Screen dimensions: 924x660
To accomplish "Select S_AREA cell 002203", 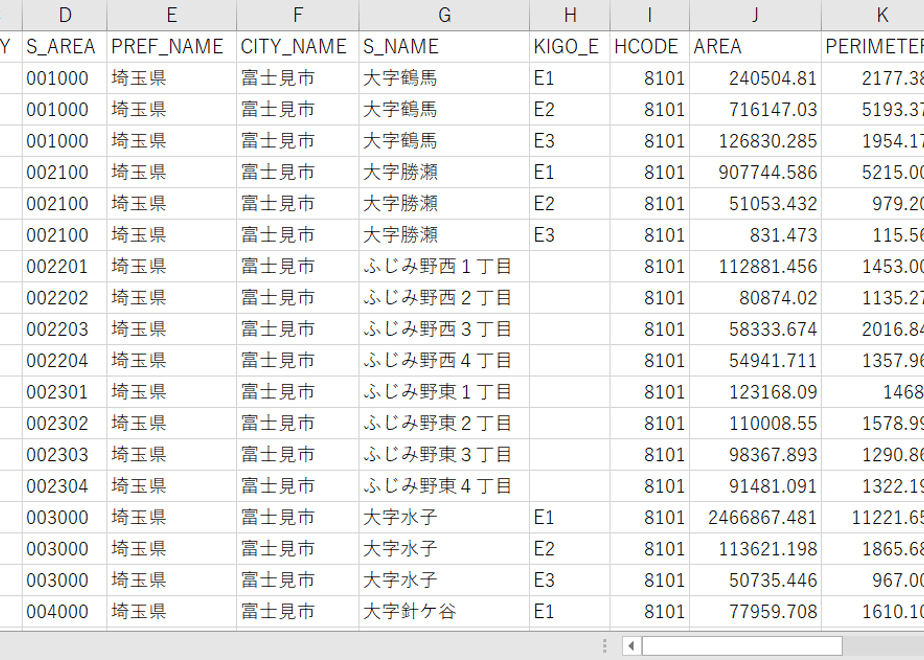I will (x=65, y=329).
